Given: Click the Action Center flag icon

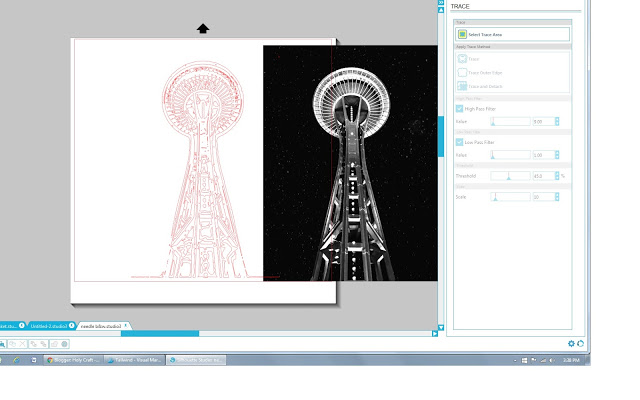Looking at the screenshot, I should pos(533,360).
